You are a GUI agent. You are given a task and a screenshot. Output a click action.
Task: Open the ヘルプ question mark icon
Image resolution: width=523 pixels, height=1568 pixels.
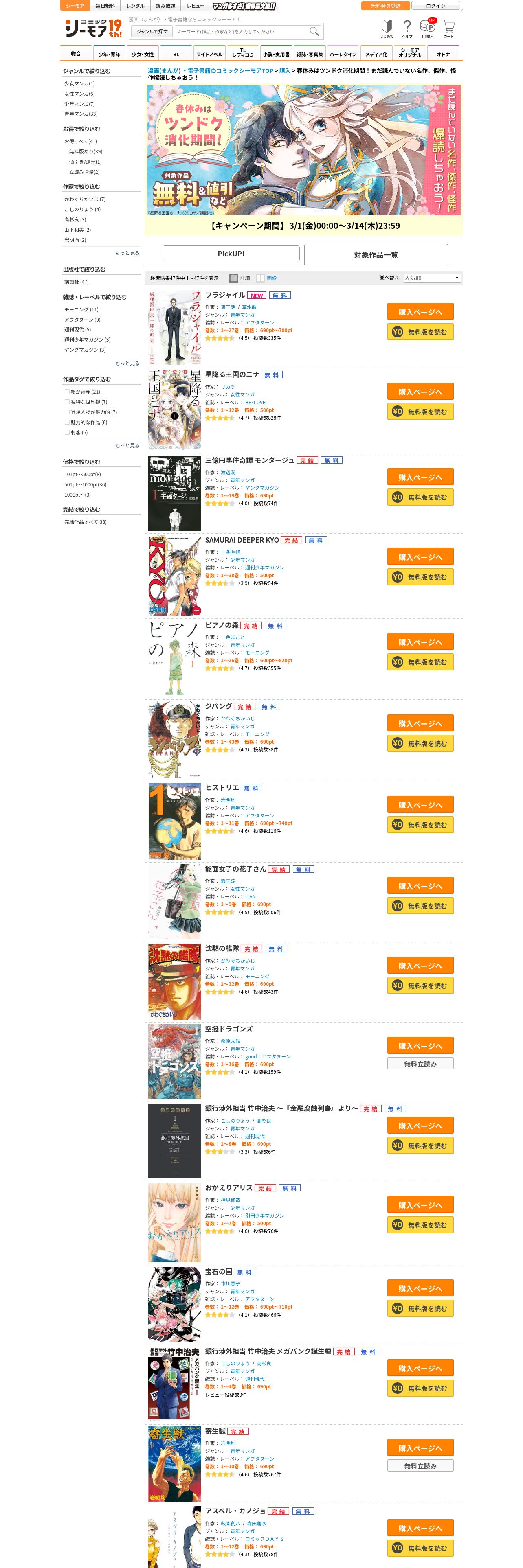pos(407,28)
